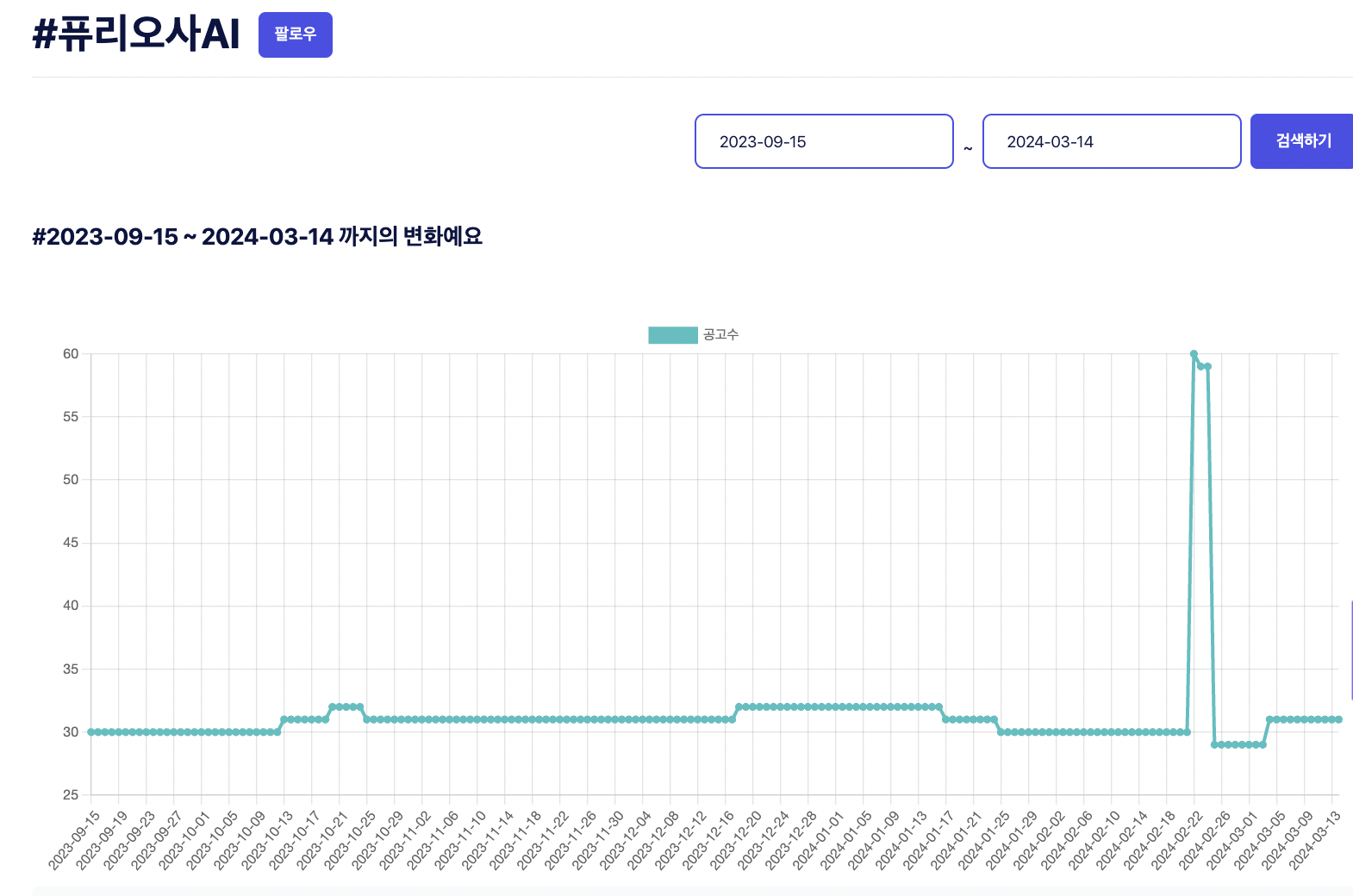The width and height of the screenshot is (1353, 896).
Task: Click the 팔로우 follow button
Action: point(295,34)
